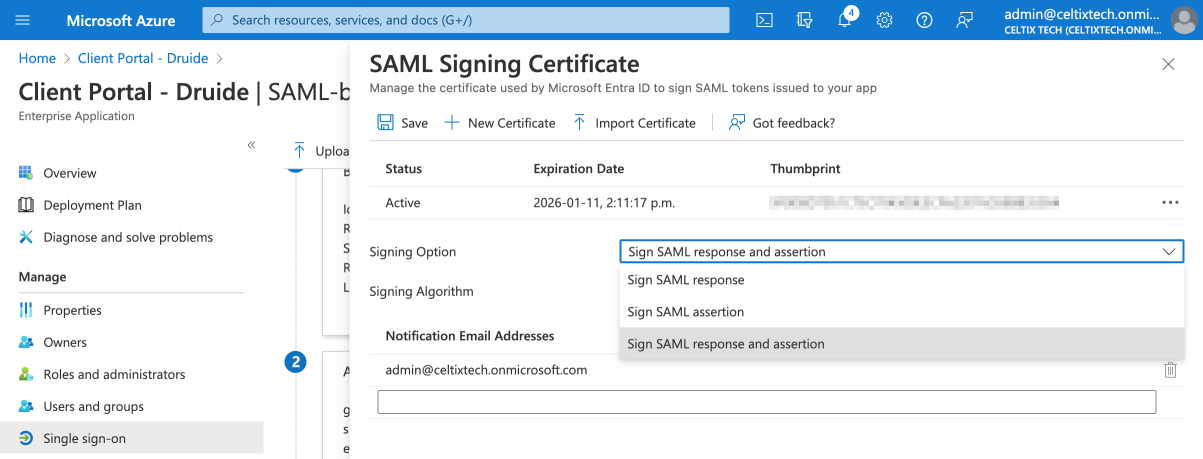This screenshot has height=459, width=1203.
Task: Delete the admin notification email address
Action: [x=1170, y=370]
